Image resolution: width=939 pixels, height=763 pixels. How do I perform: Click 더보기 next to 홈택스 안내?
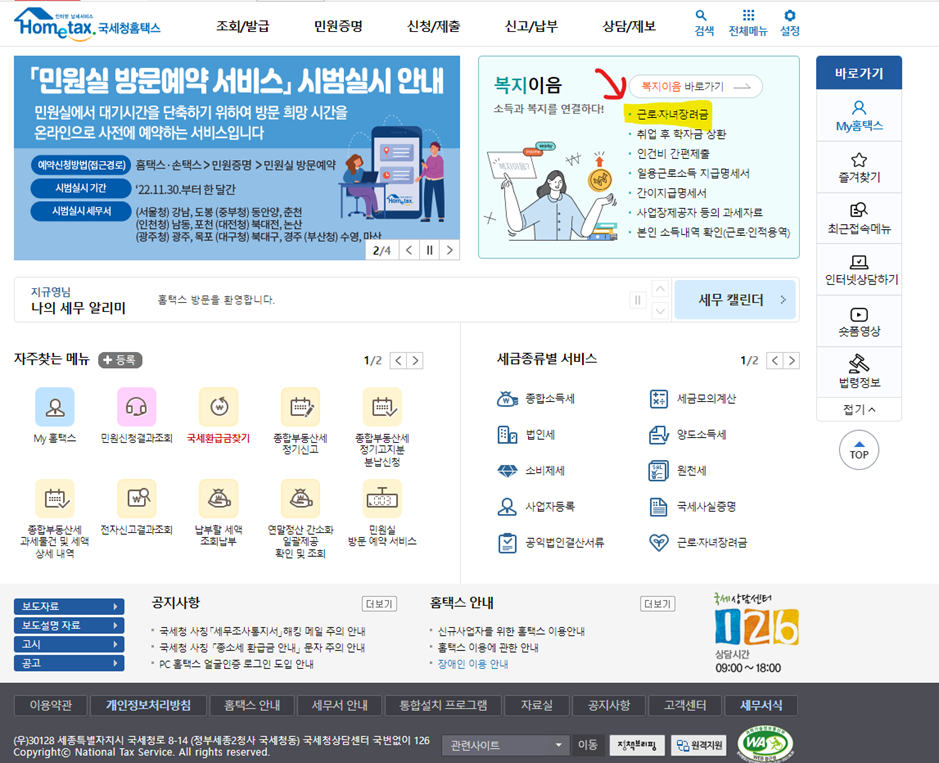658,604
